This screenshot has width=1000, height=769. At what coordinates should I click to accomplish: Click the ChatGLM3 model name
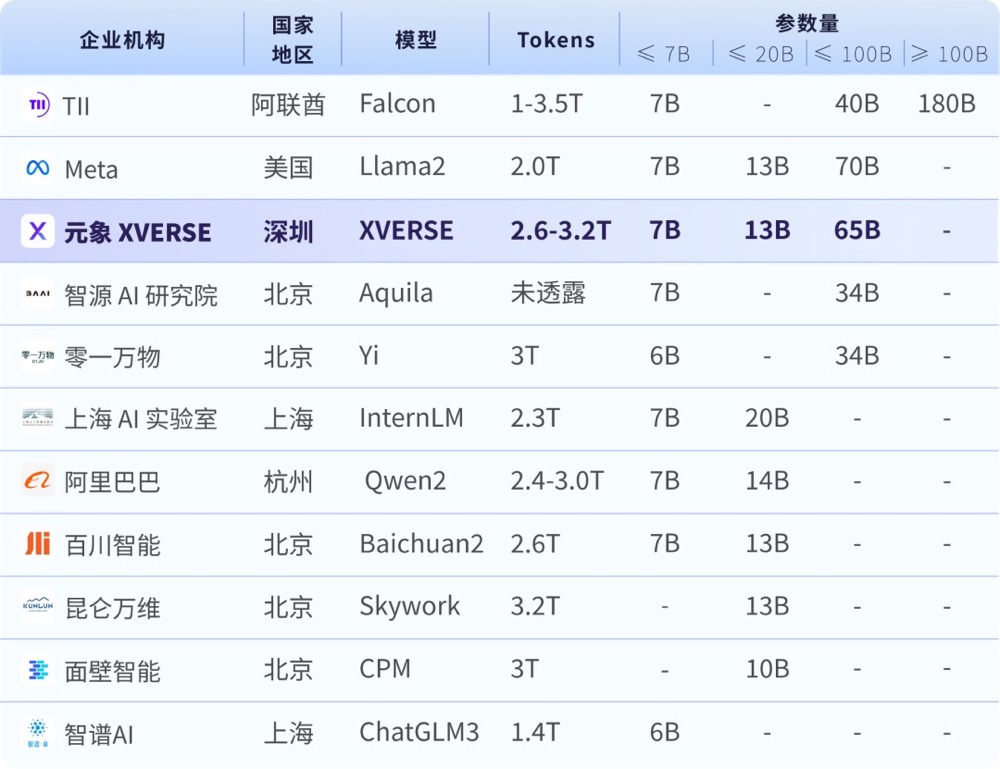pyautogui.click(x=419, y=733)
